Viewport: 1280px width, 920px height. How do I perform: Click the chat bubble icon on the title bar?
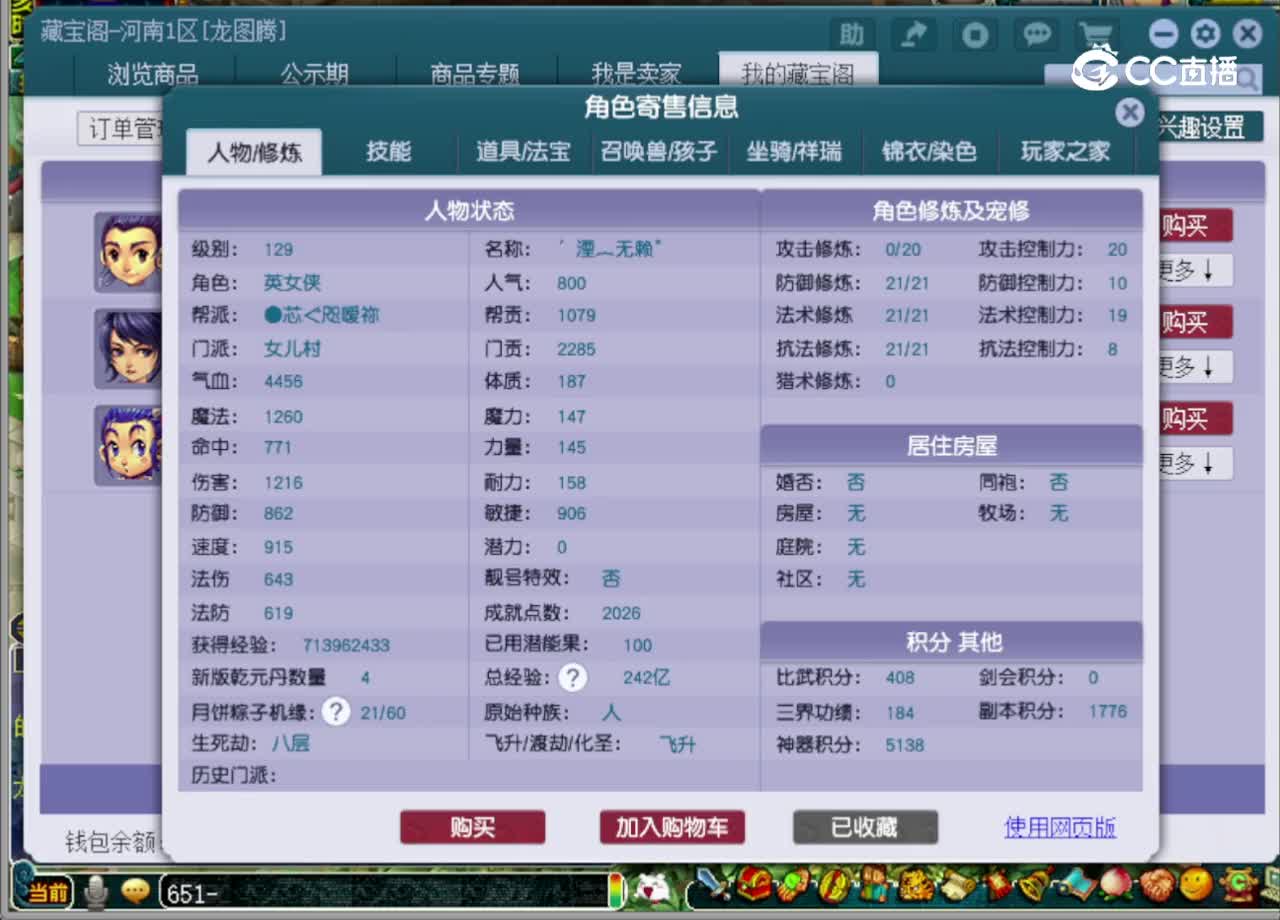click(1036, 34)
